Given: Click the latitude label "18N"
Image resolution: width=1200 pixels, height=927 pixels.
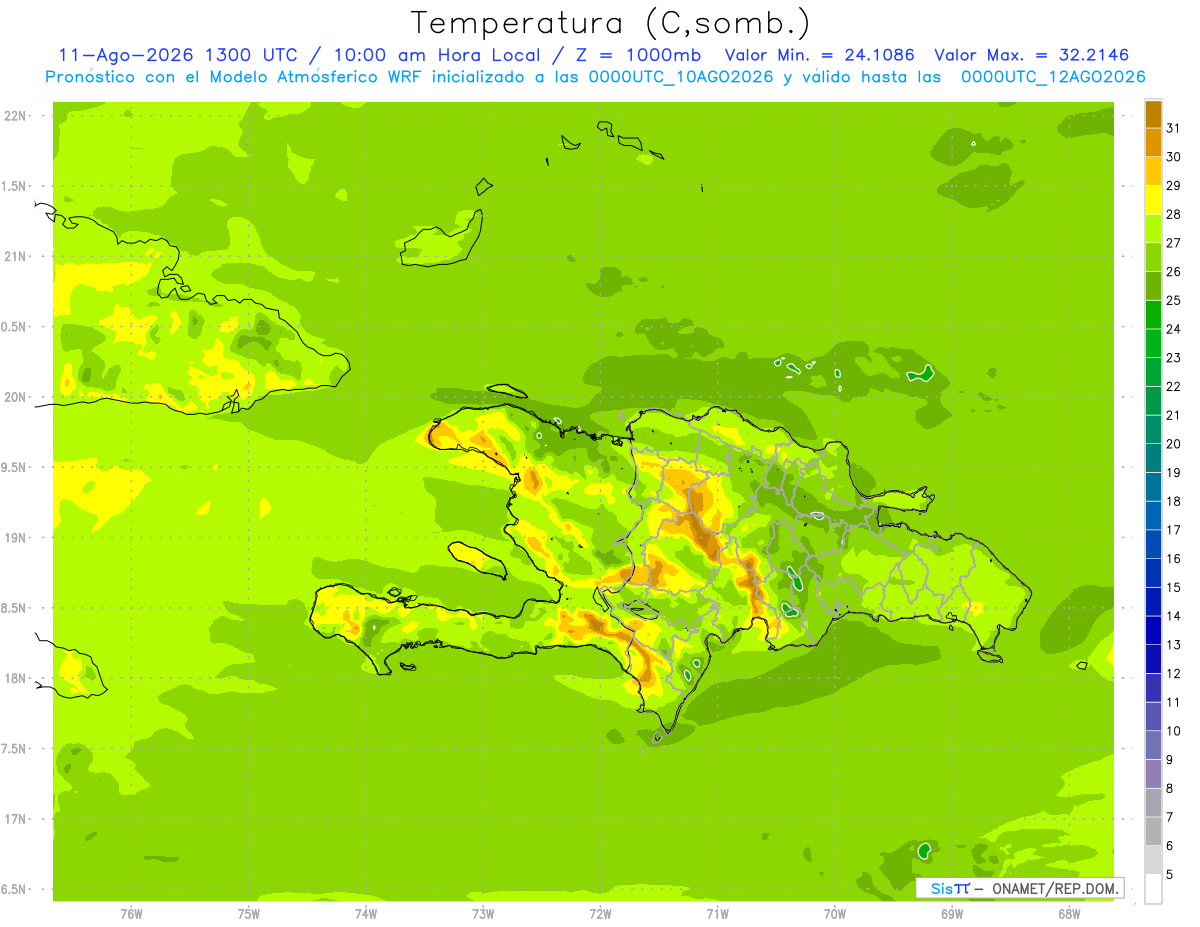Looking at the screenshot, I should [x=15, y=678].
